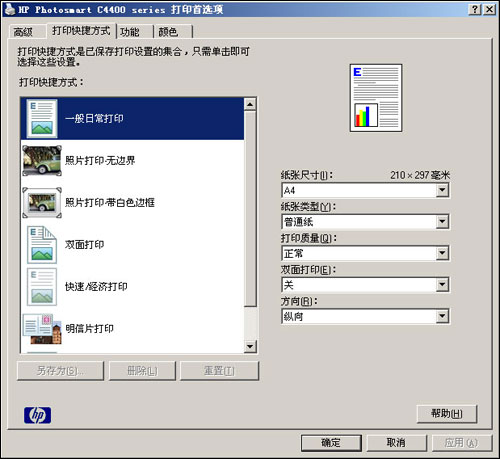The width and height of the screenshot is (500, 459).
Task: Click the shortcut list scroll up arrow
Action: click(250, 104)
